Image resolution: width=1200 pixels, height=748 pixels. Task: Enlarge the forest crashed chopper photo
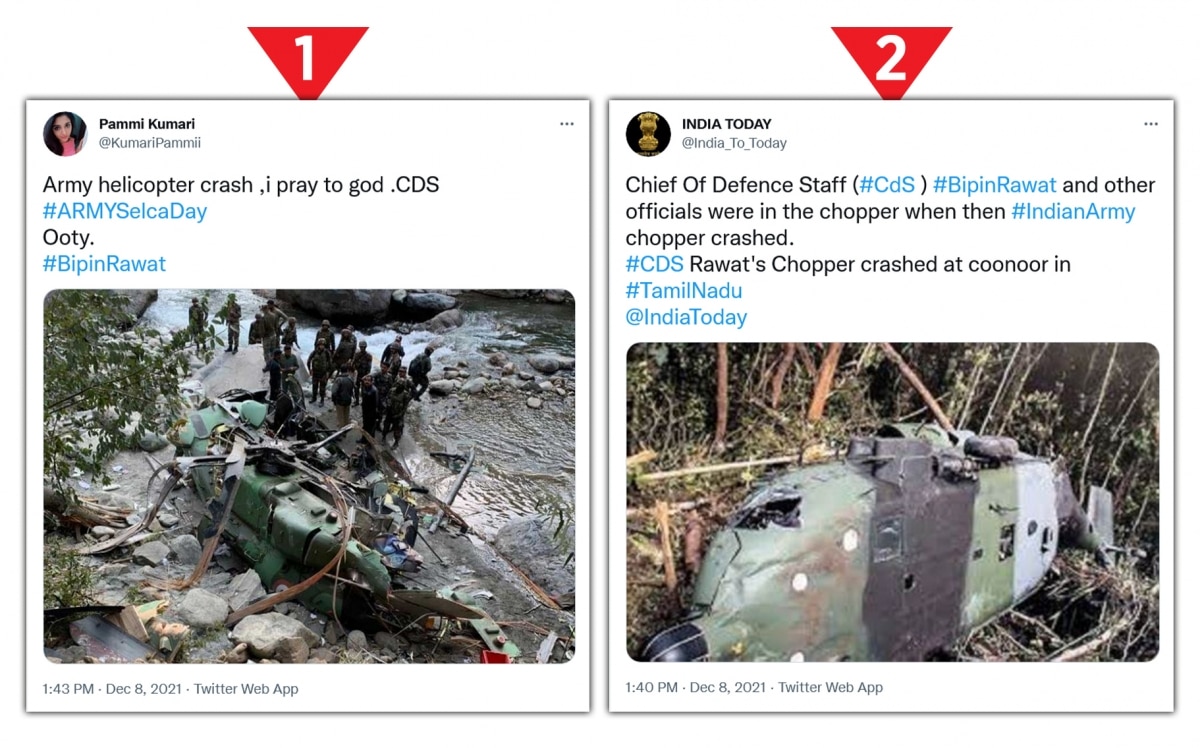click(892, 502)
